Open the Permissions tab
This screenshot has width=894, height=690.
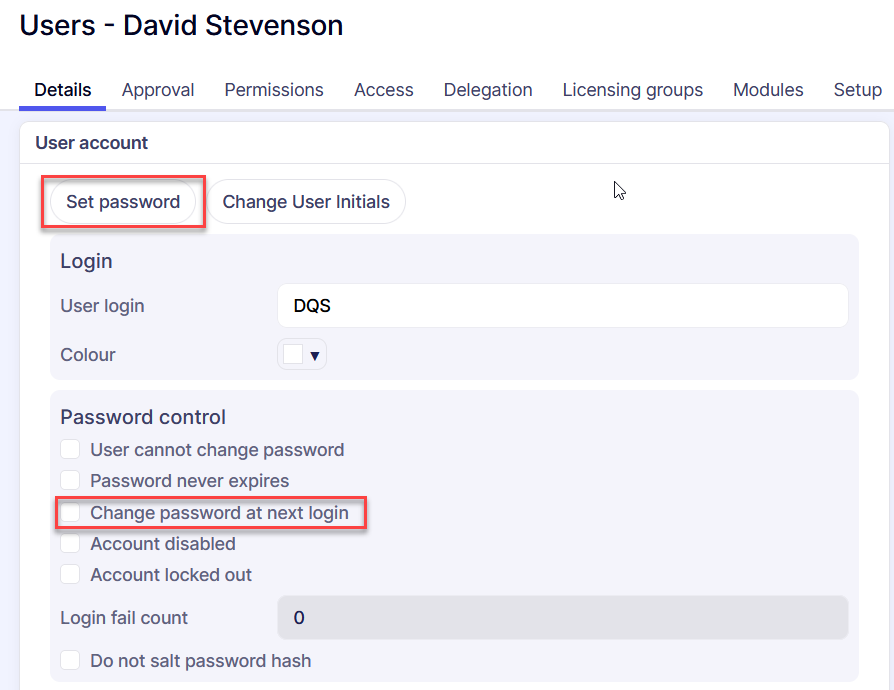tap(274, 90)
